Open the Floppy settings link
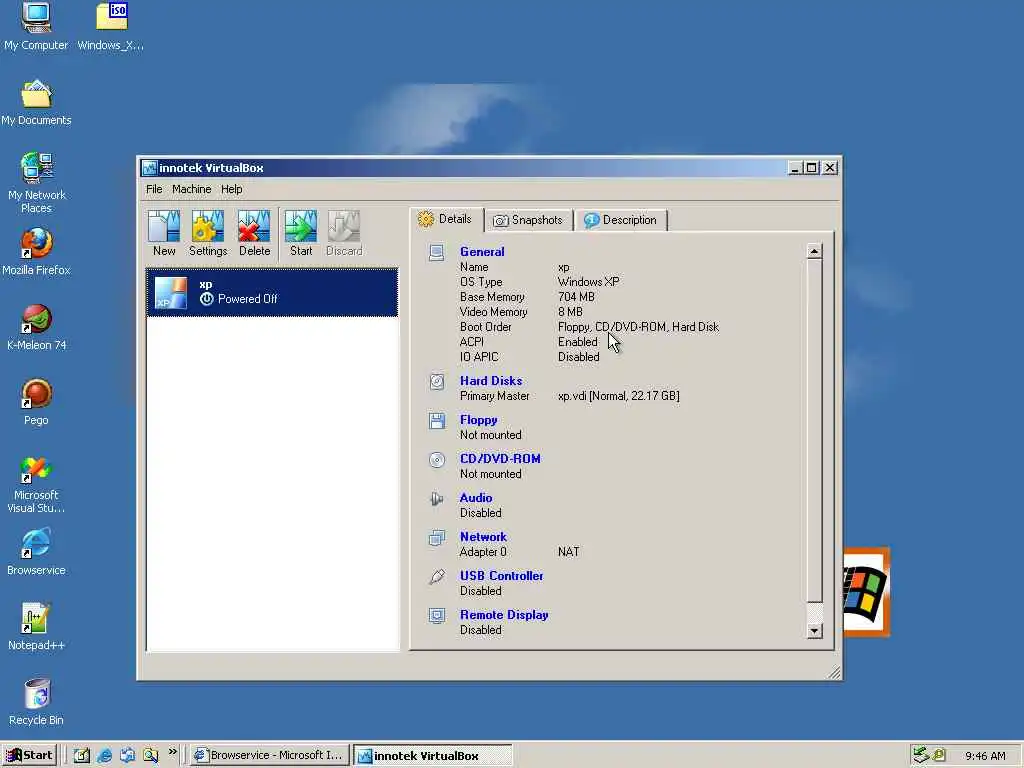1024x768 pixels. (479, 420)
